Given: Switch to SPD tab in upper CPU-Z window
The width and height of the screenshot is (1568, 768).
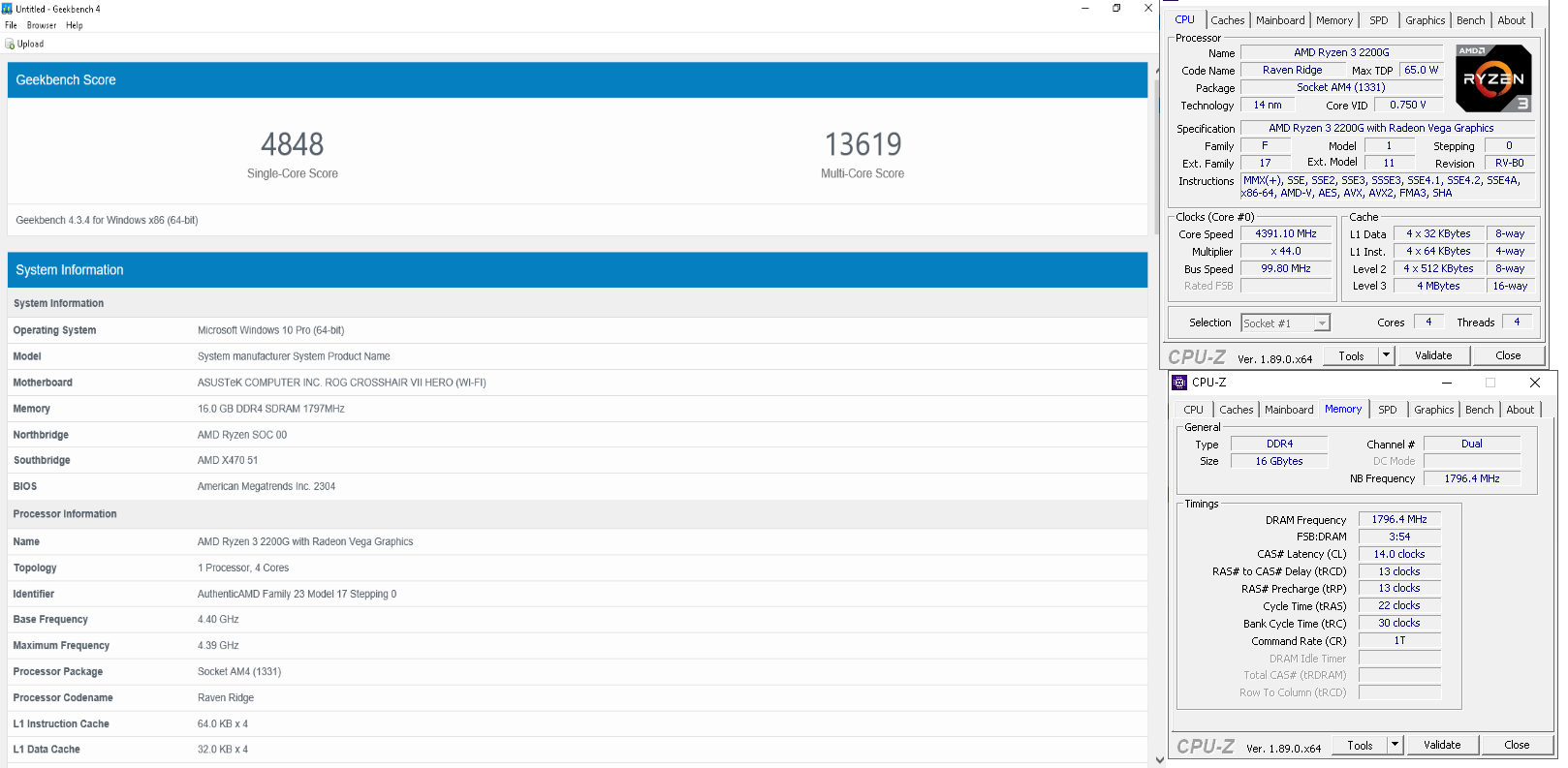Looking at the screenshot, I should 1379,20.
